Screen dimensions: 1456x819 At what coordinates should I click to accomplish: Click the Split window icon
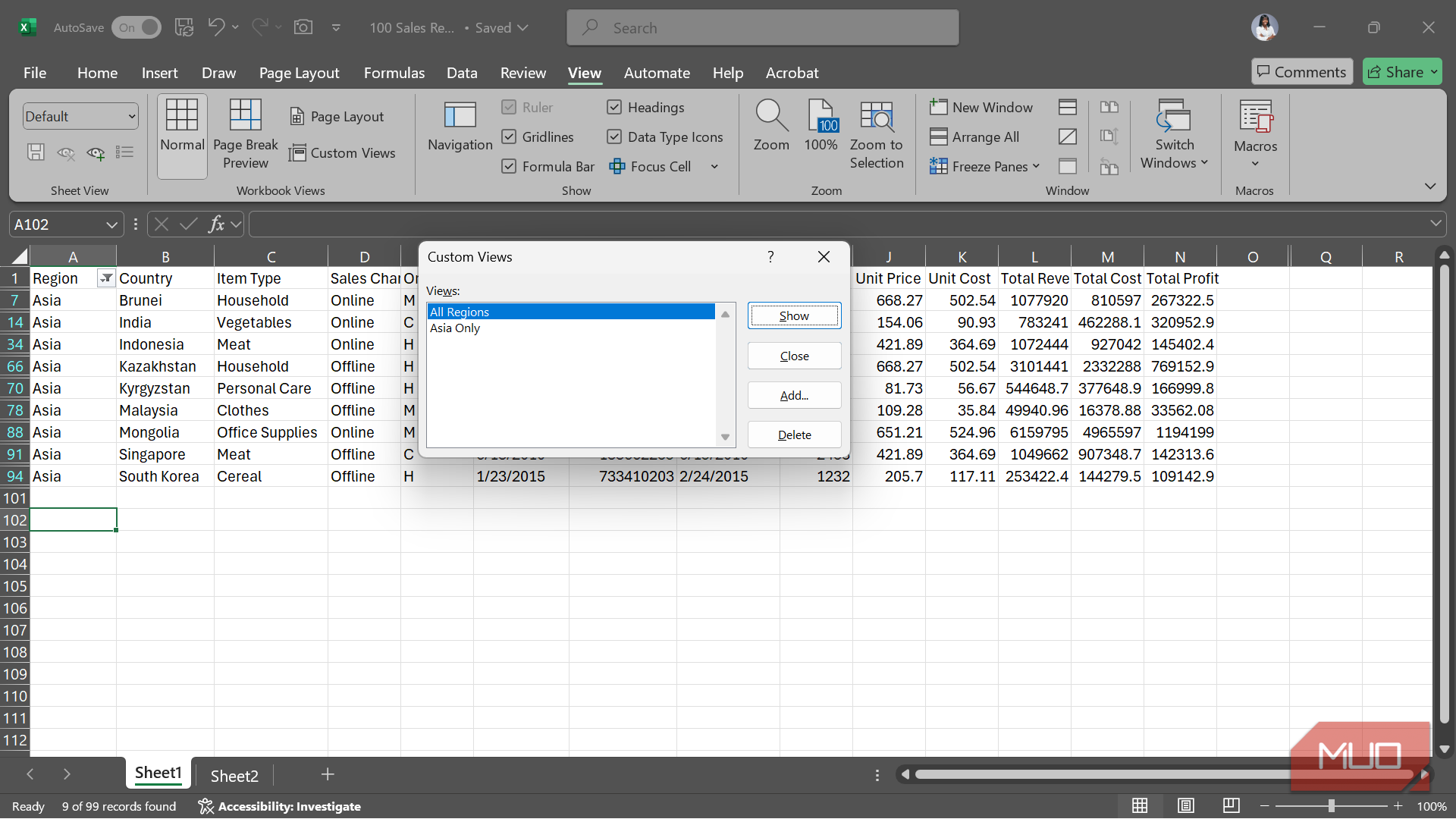[1068, 108]
